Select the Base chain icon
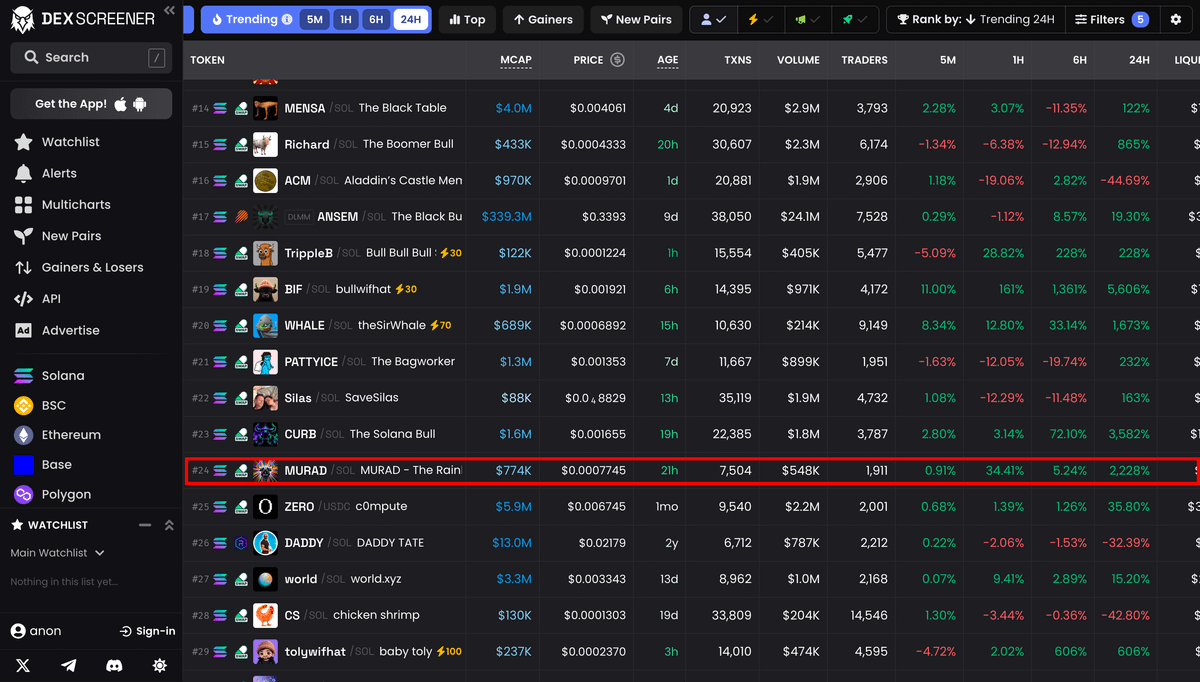The height and width of the screenshot is (682, 1200). pyautogui.click(x=23, y=464)
